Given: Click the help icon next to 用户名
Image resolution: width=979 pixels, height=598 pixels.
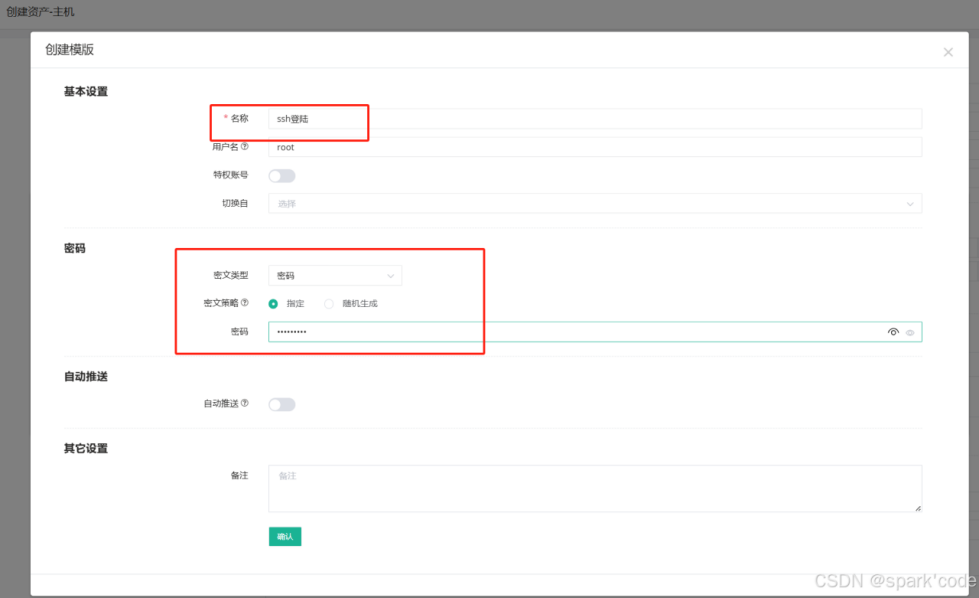Looking at the screenshot, I should click(245, 147).
